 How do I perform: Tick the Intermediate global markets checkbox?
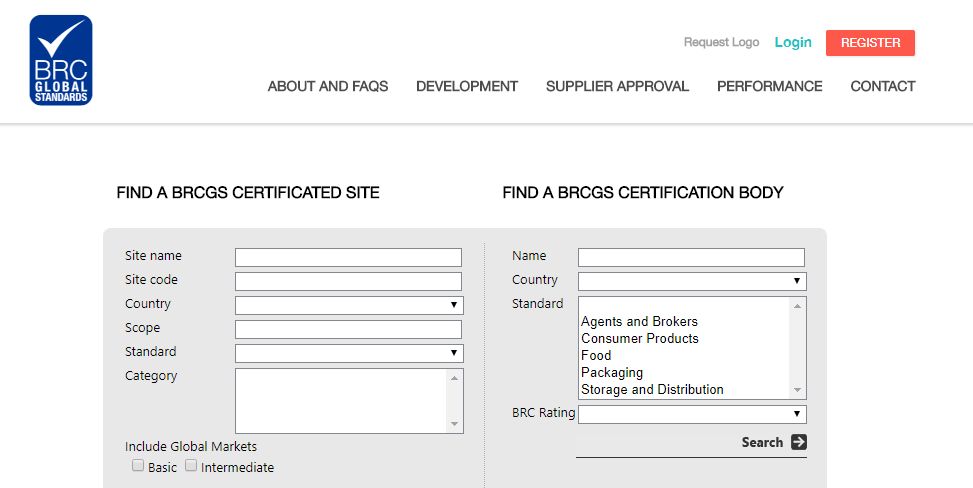coord(191,465)
